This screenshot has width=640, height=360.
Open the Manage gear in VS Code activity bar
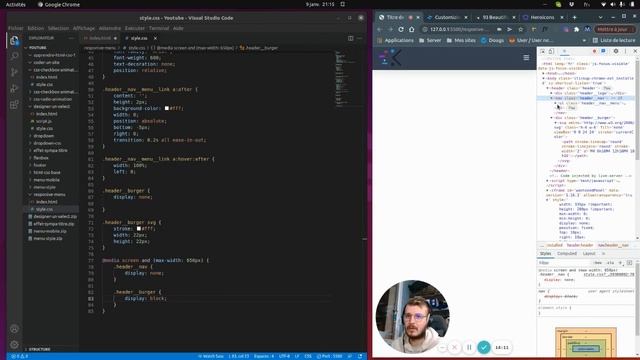pyautogui.click(x=14, y=344)
